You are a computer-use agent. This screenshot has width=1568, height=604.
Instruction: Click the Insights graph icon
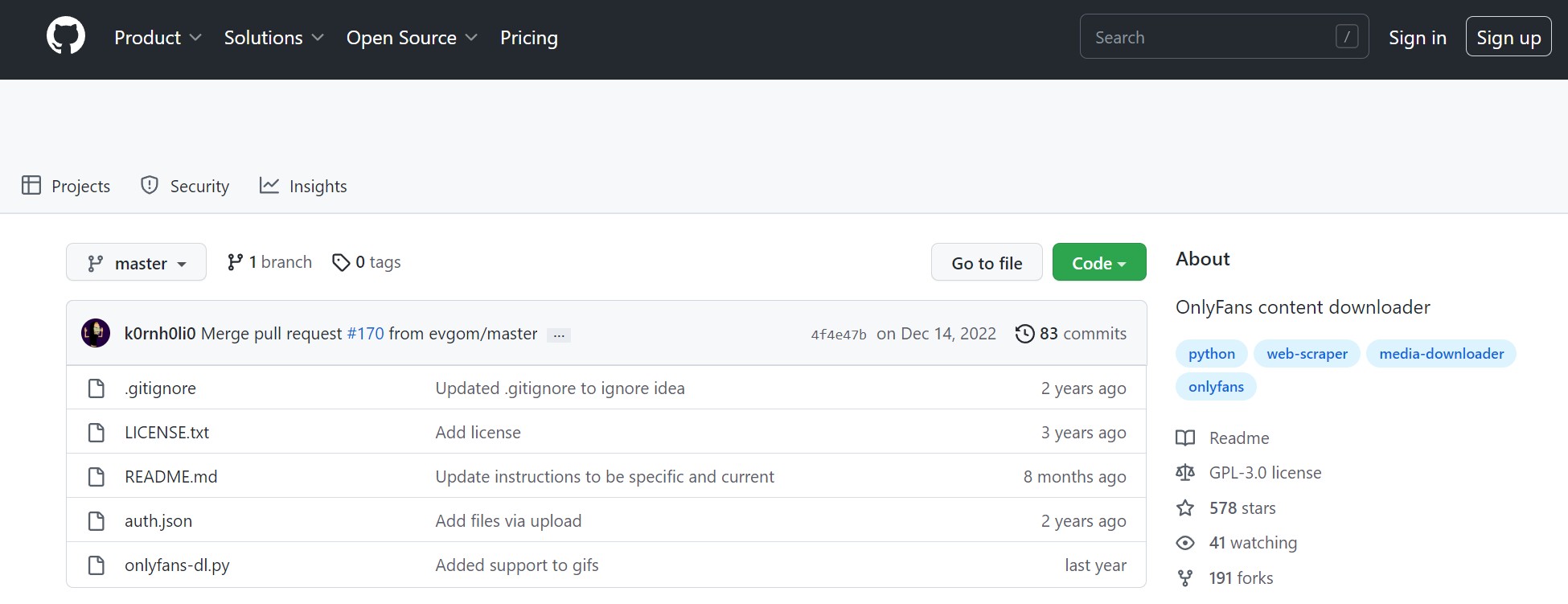point(269,185)
